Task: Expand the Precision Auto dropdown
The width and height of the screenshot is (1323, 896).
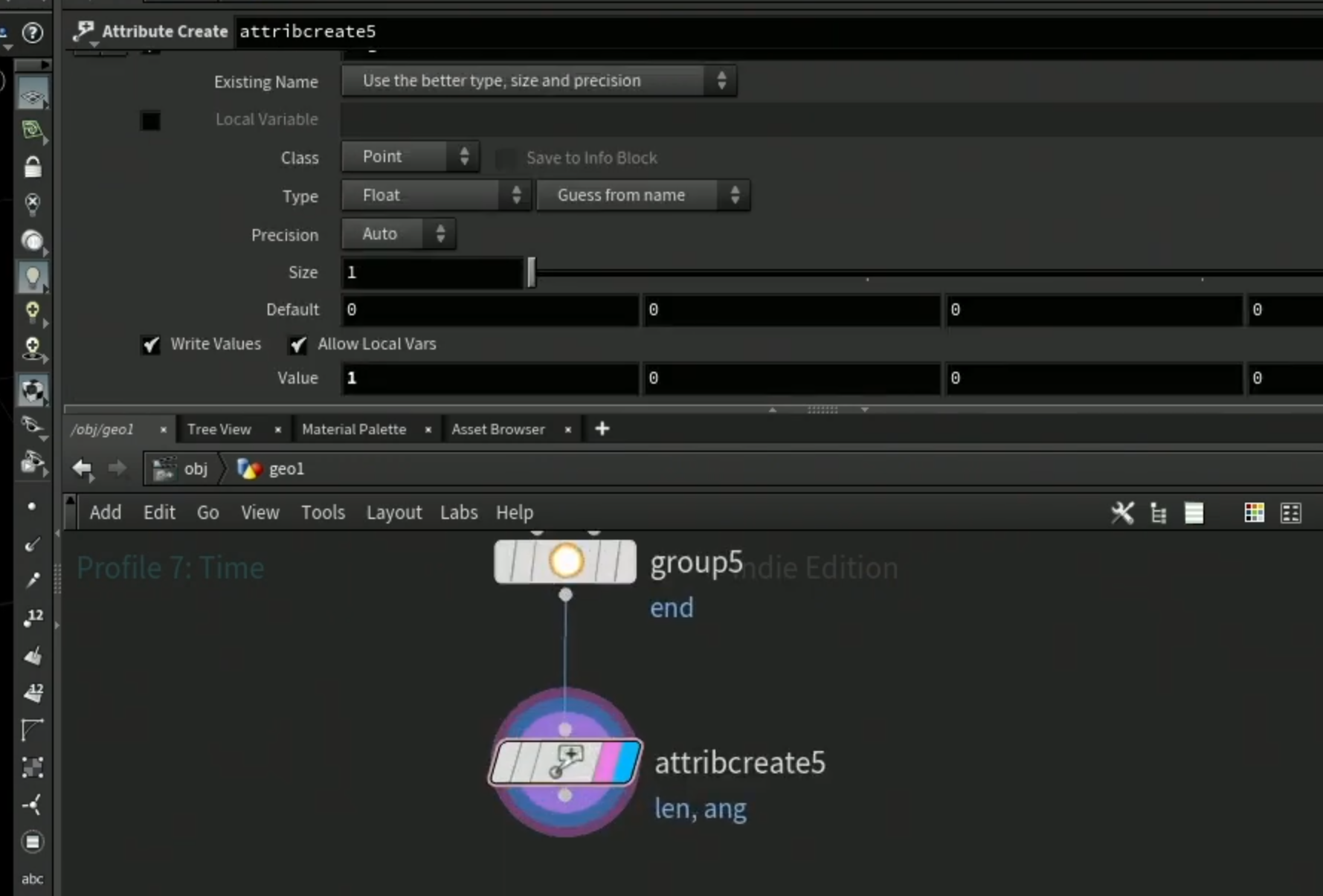Action: pyautogui.click(x=399, y=234)
